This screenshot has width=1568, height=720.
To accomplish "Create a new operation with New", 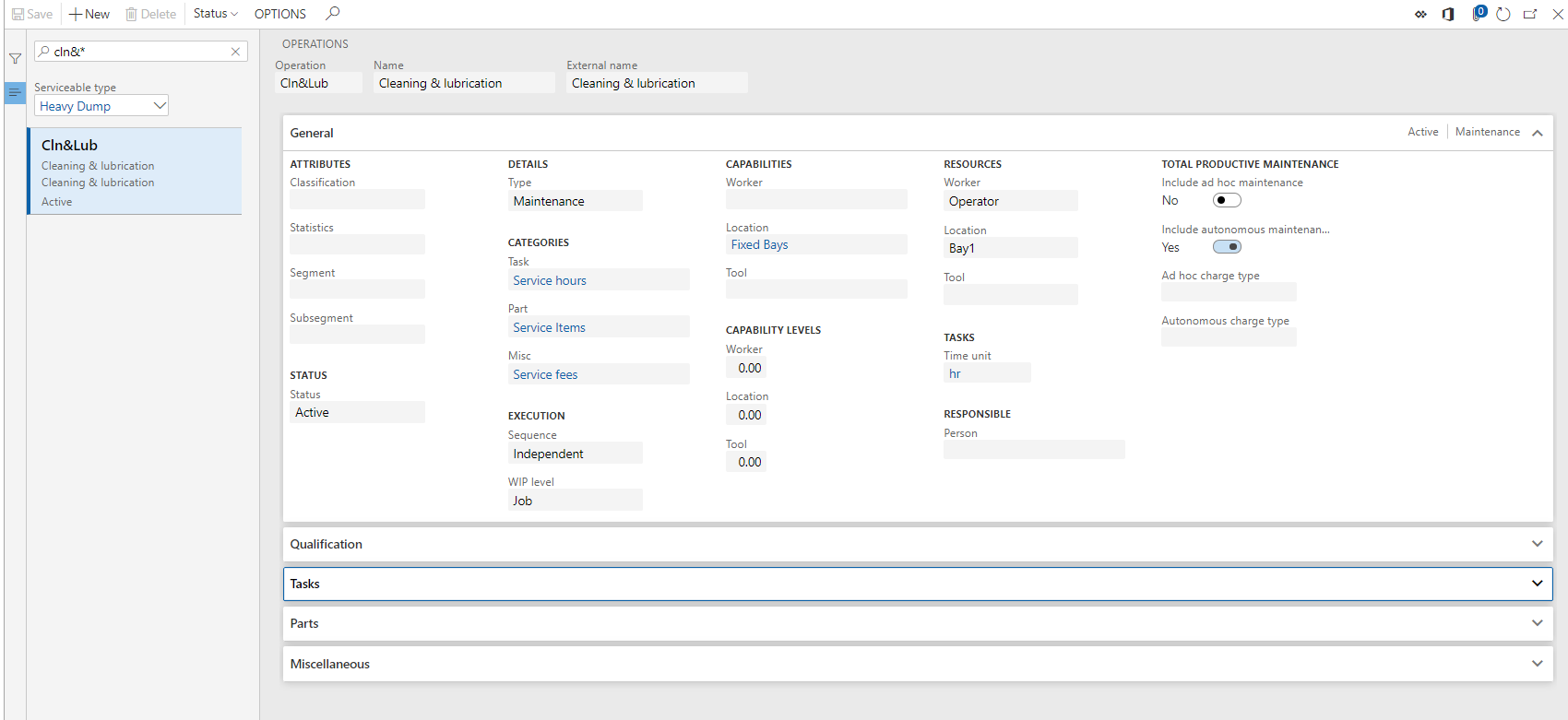I will (x=89, y=14).
